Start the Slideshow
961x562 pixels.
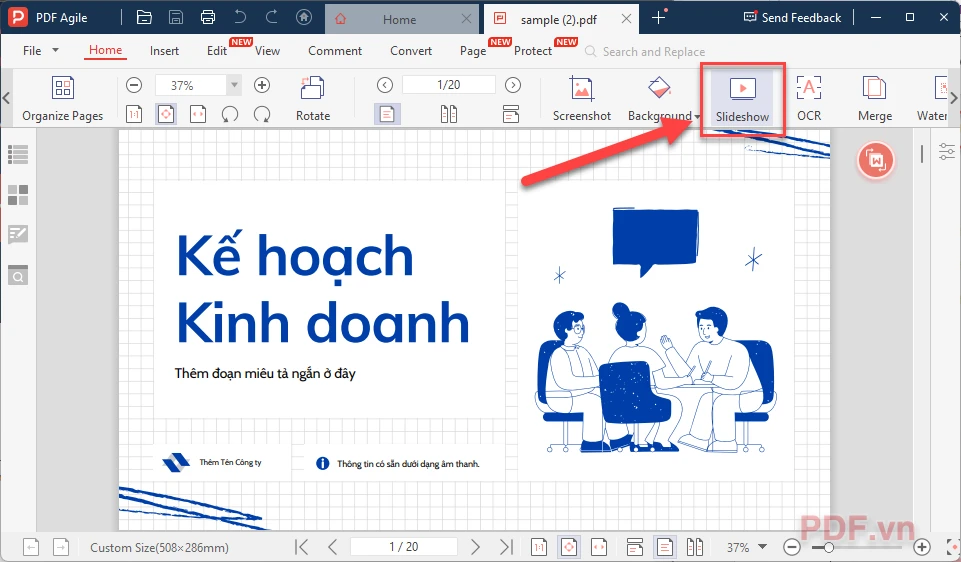point(742,99)
